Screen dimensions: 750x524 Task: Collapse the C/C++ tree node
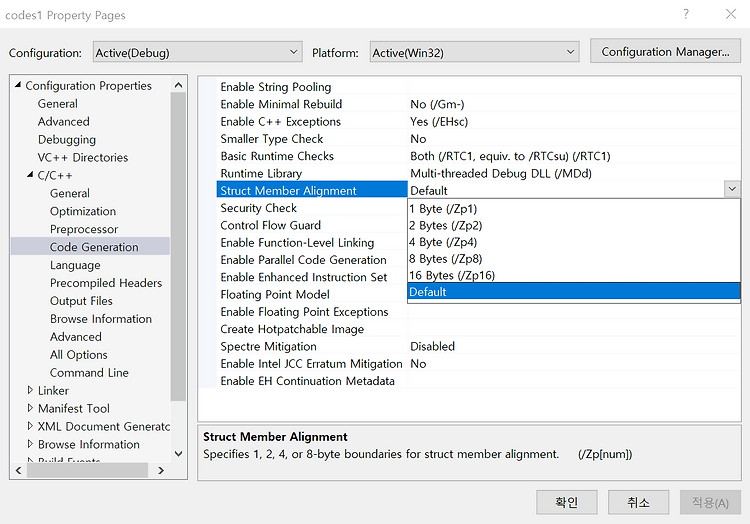click(x=30, y=175)
